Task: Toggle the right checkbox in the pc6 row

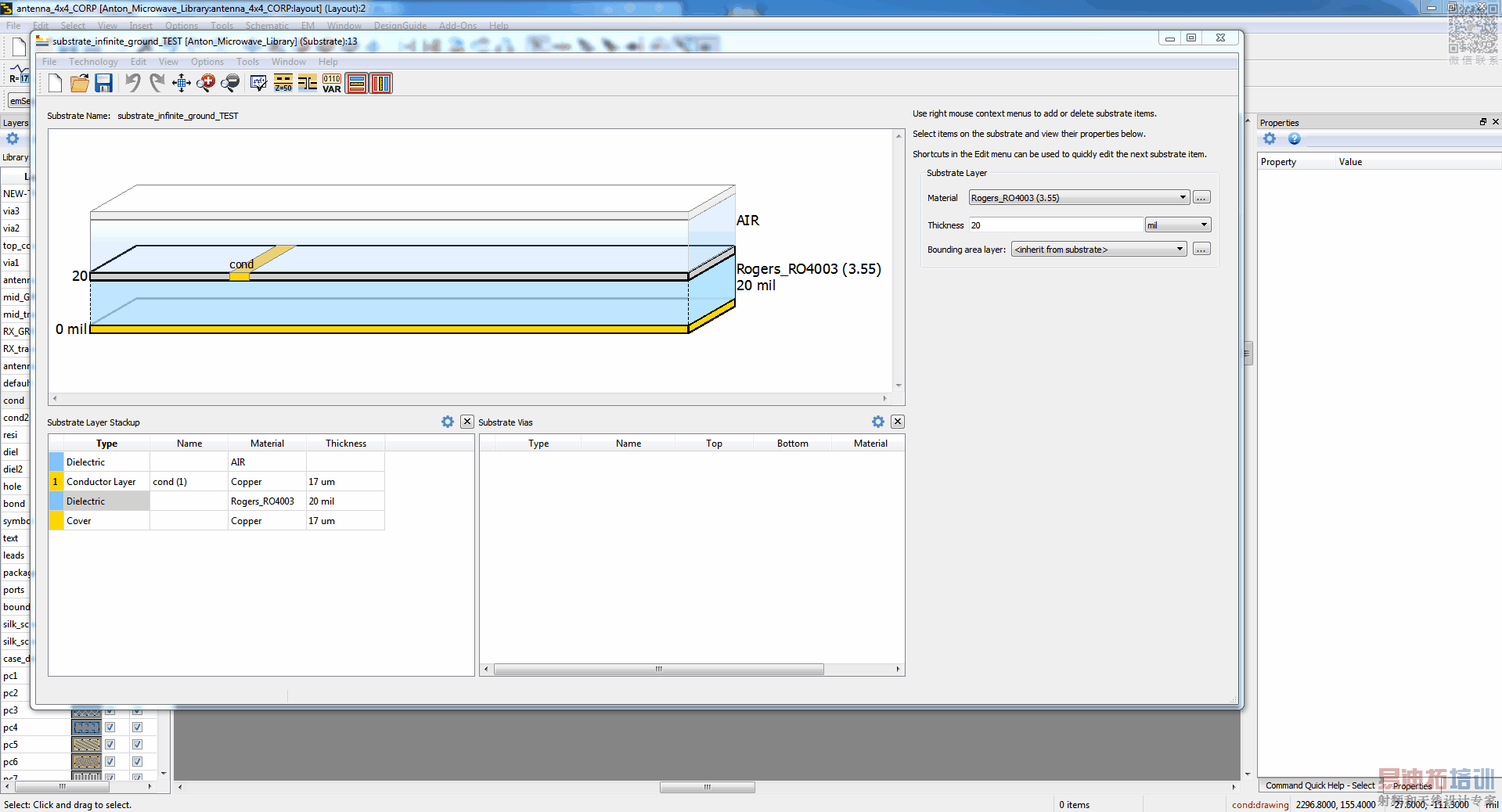Action: [x=138, y=762]
